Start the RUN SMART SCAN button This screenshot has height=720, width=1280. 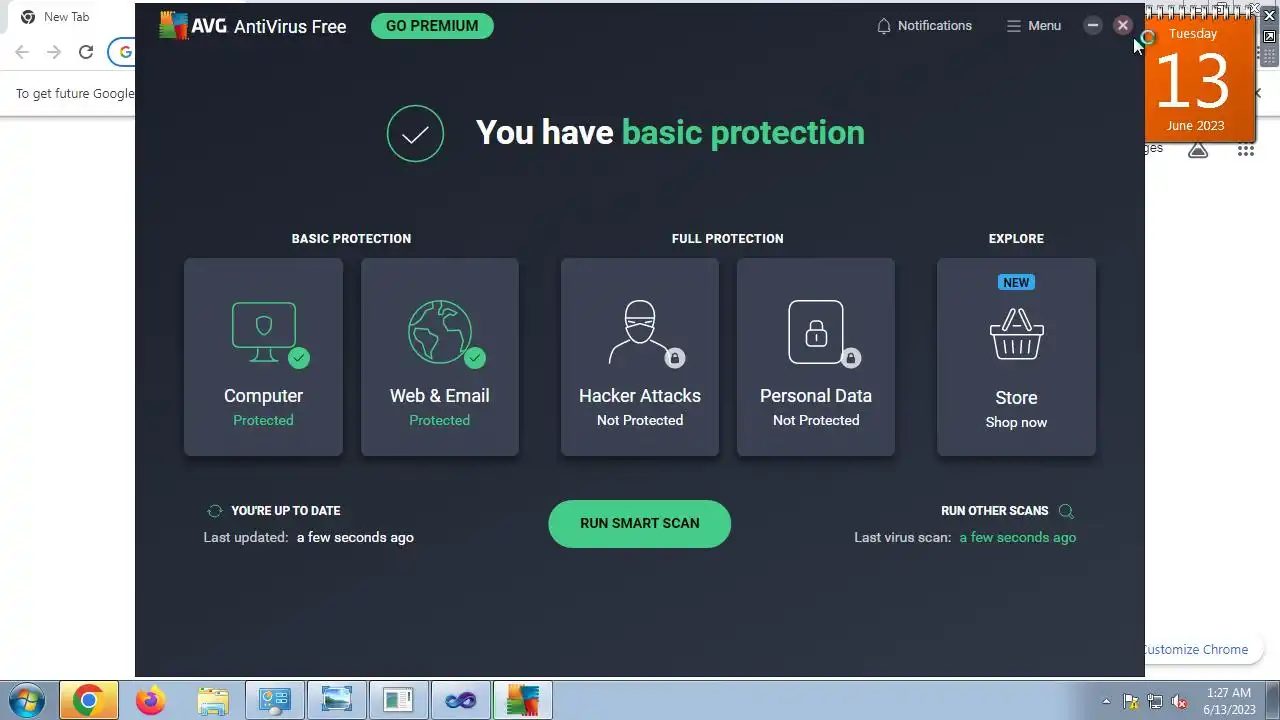[640, 524]
